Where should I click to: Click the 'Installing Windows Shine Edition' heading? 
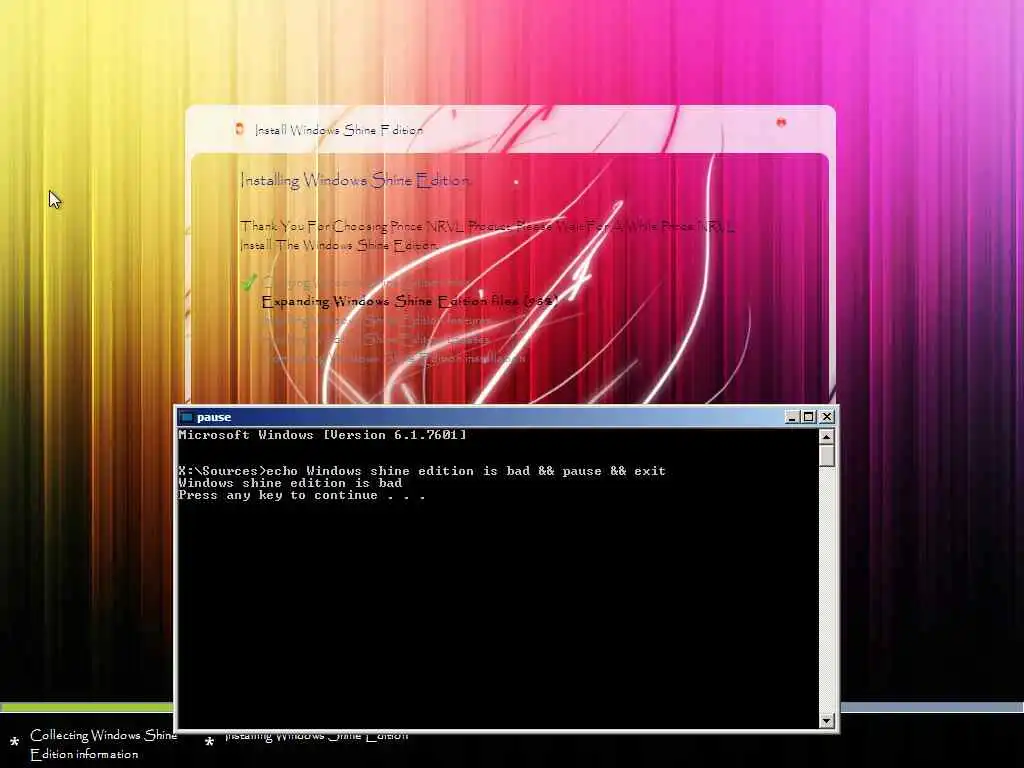355,180
